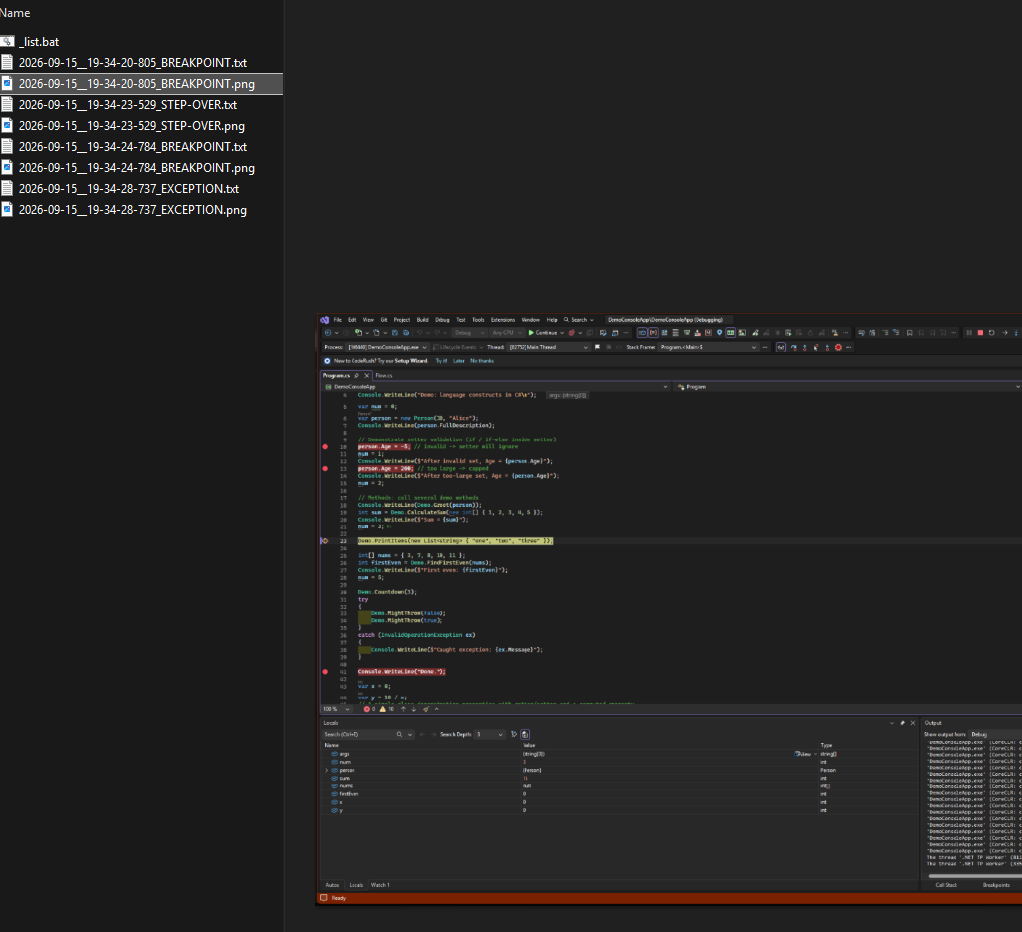Switch to the Flow.cs editor tab
This screenshot has height=932, width=1022.
(384, 375)
